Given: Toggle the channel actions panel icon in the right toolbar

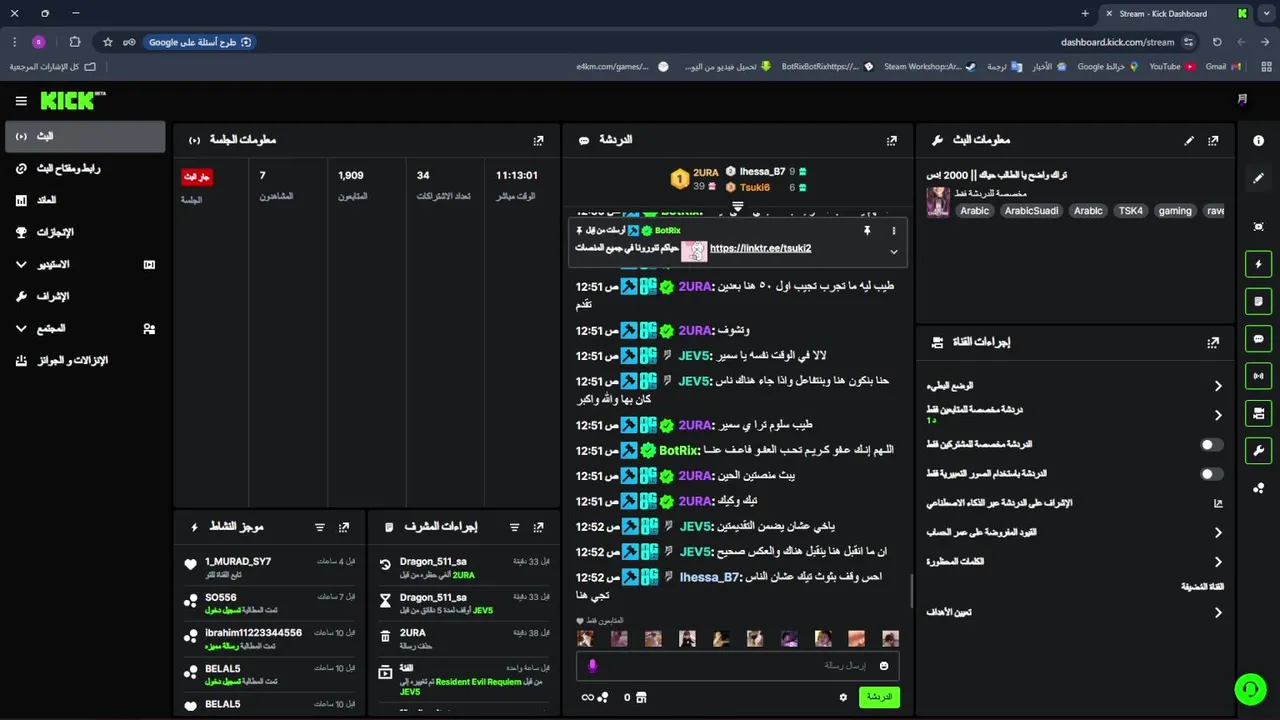Looking at the screenshot, I should 1258,413.
